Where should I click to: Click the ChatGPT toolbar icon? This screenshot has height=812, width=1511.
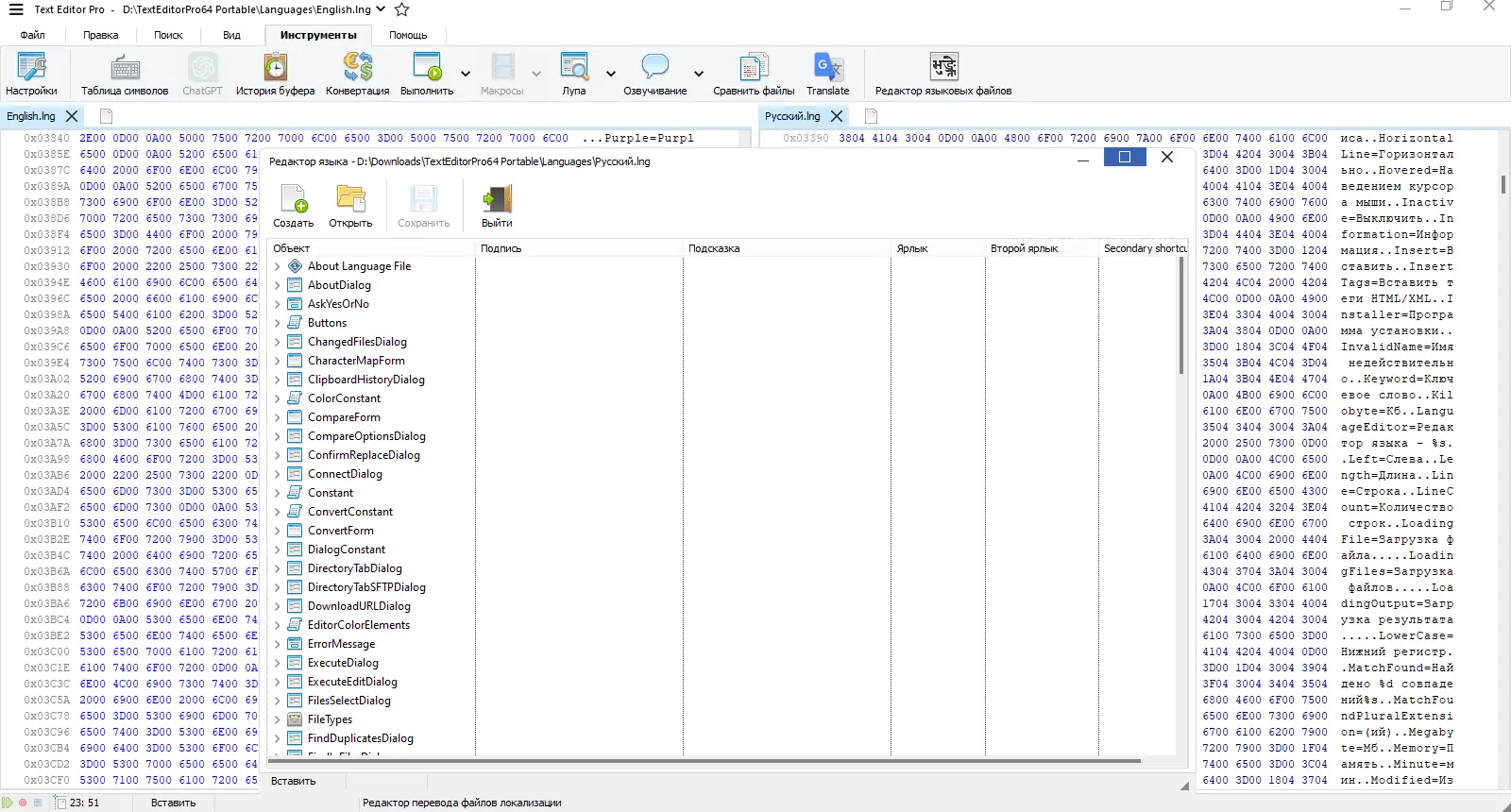point(202,74)
